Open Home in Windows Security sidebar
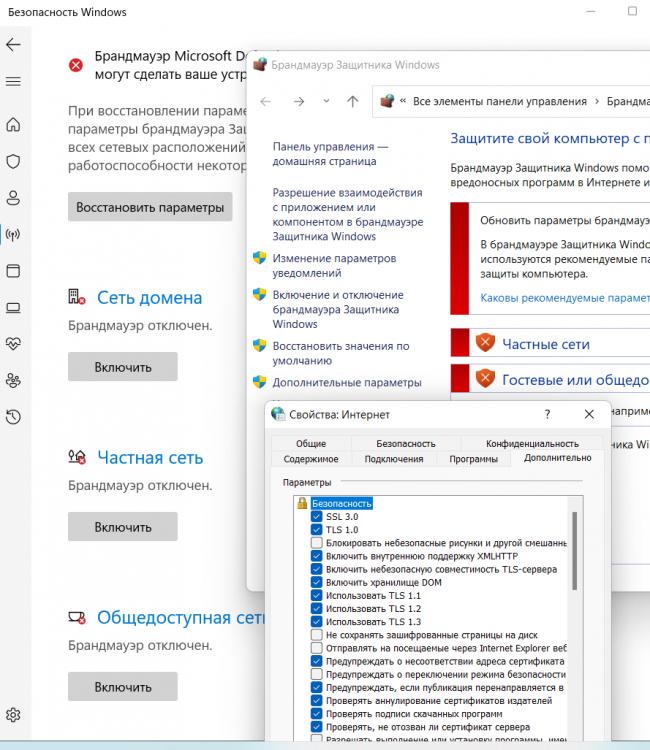Viewport: 650px width, 750px height. click(13, 124)
